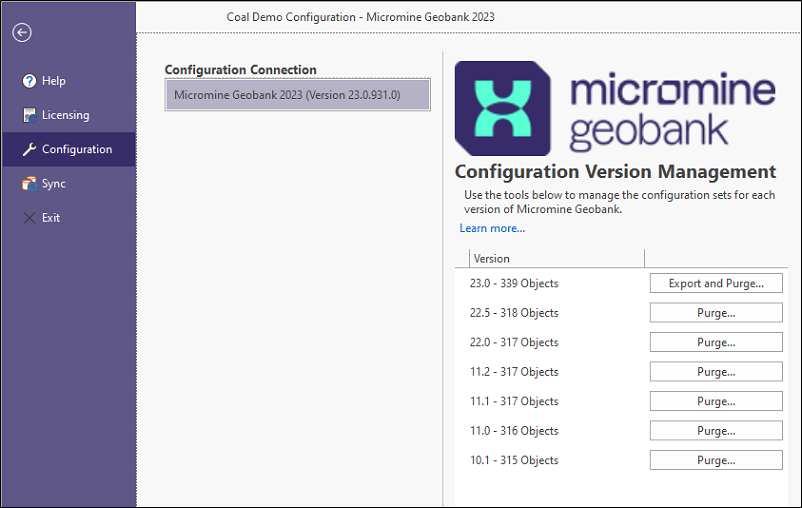Purge the 11.1 configuration set
802x508 pixels.
pyautogui.click(x=716, y=402)
